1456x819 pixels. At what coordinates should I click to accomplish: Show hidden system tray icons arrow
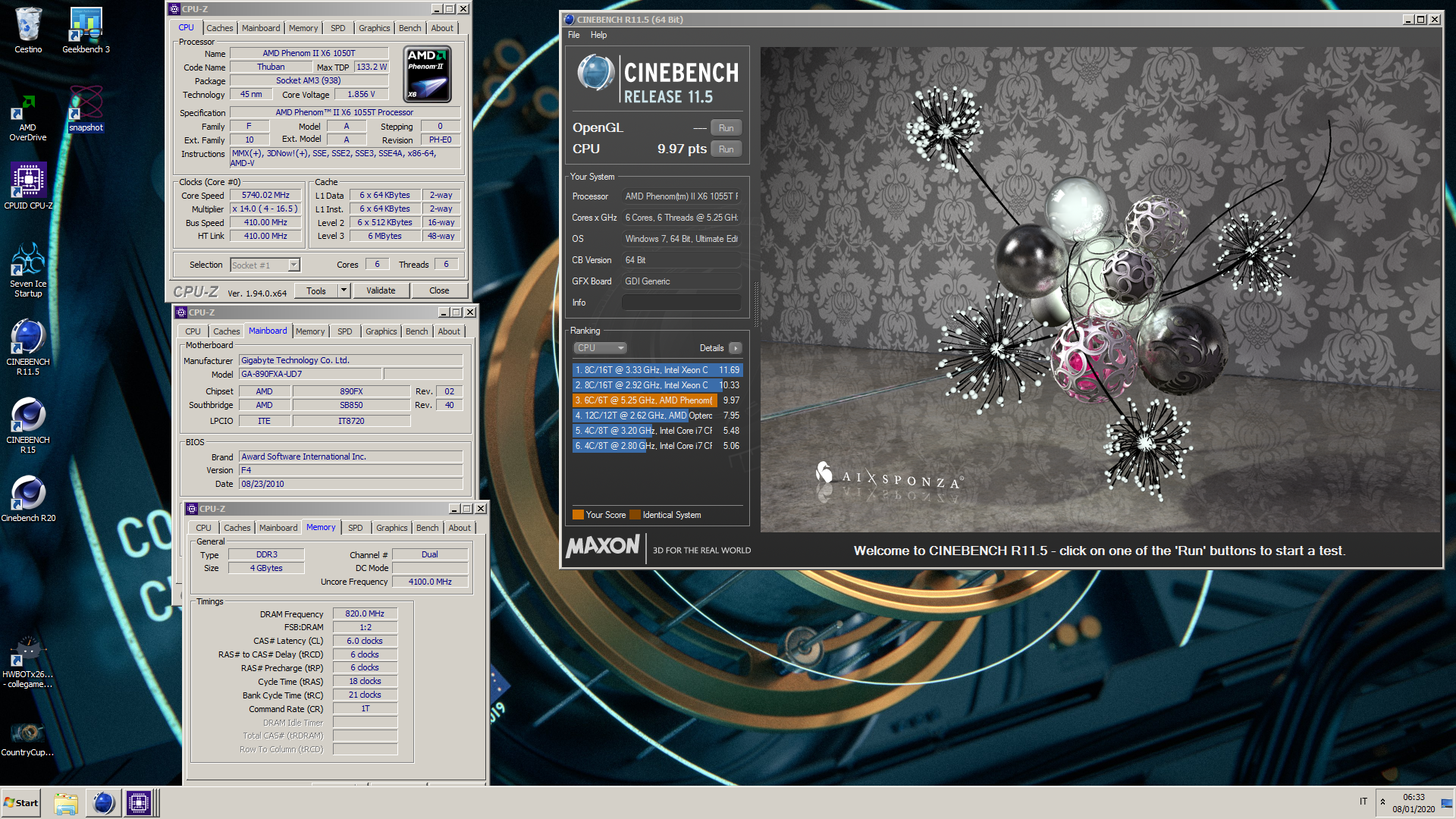pos(1382,802)
